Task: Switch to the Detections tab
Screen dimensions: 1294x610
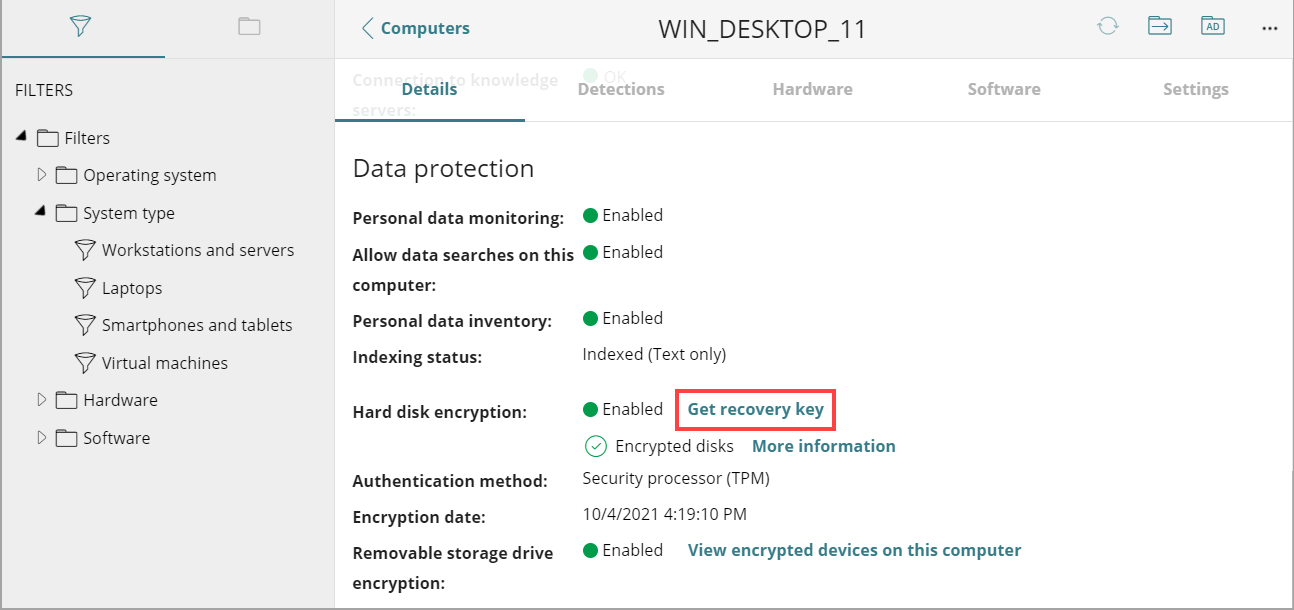Action: (x=620, y=88)
